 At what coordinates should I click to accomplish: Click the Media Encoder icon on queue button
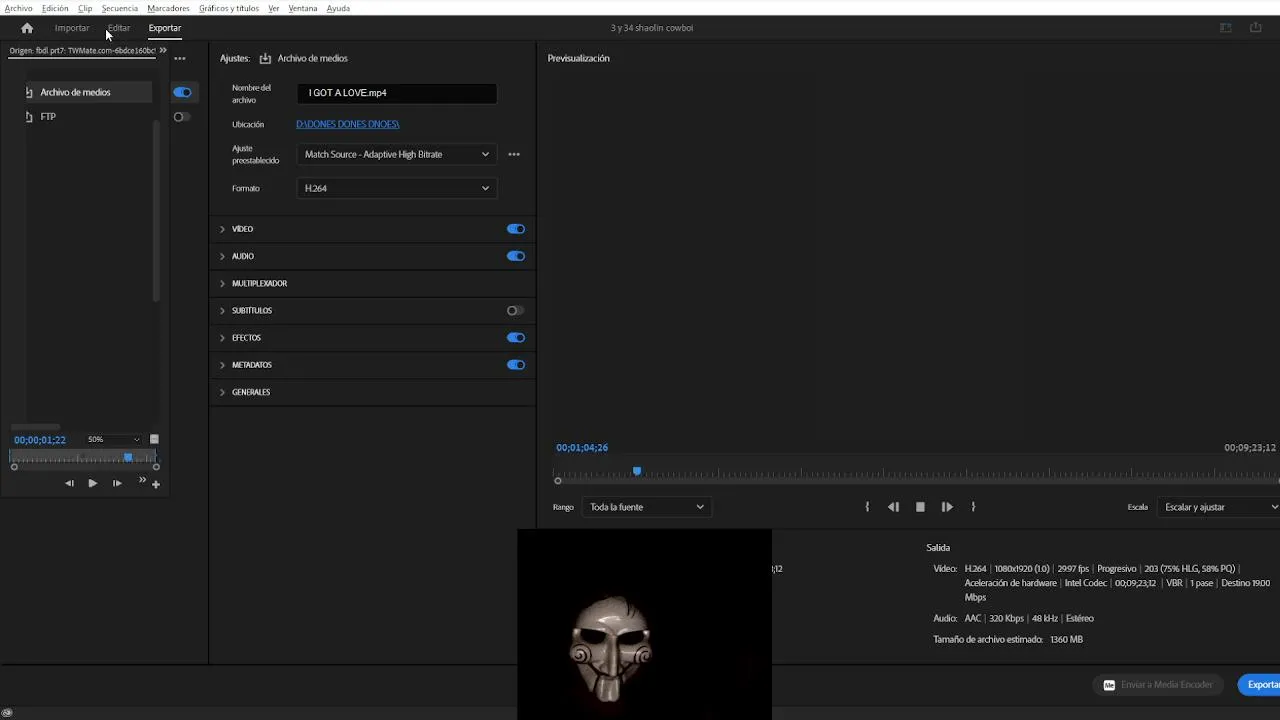click(x=1109, y=685)
